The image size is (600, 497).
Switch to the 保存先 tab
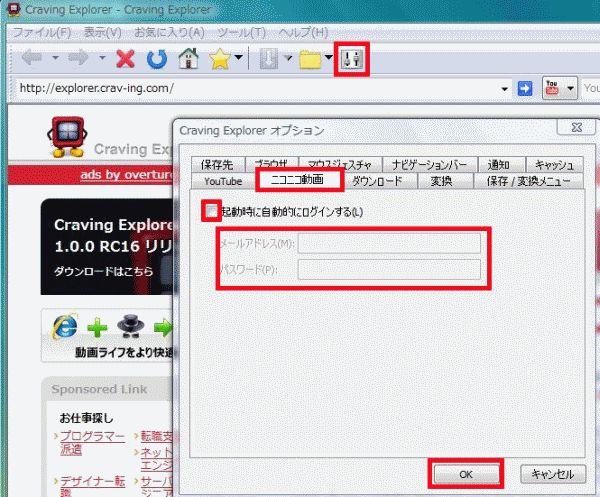[x=217, y=165]
